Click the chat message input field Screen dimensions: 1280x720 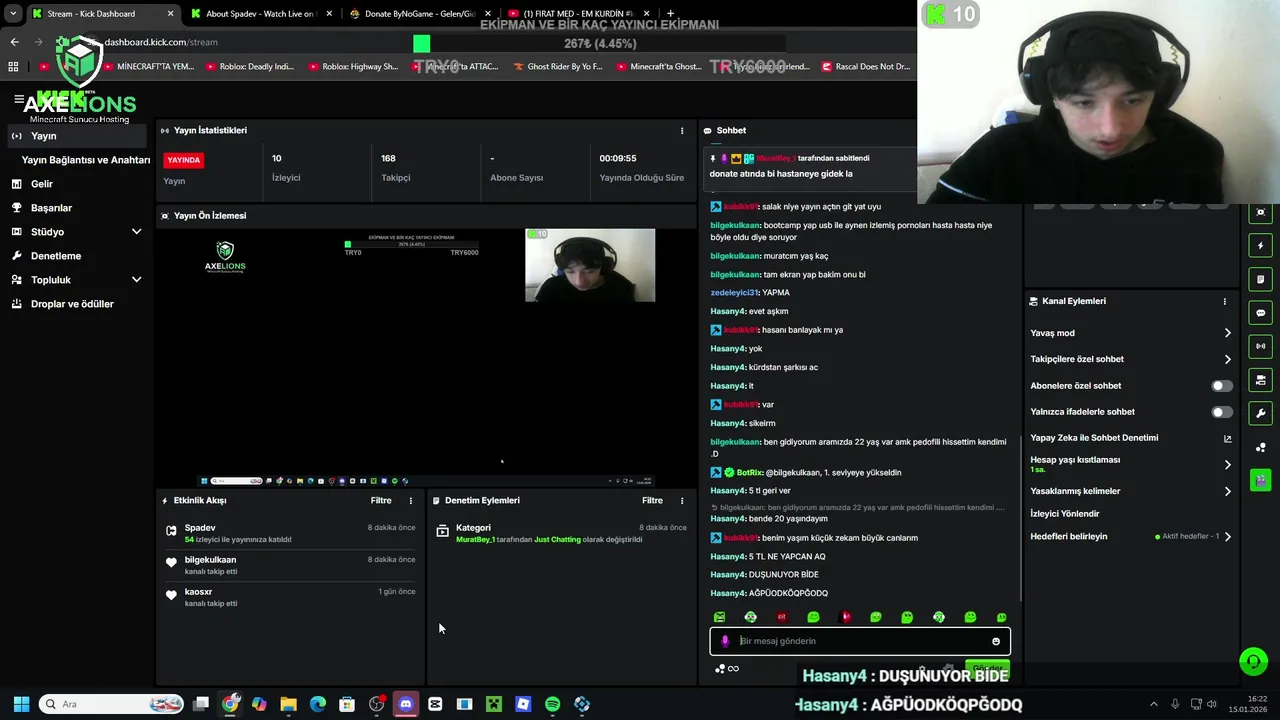(860, 641)
